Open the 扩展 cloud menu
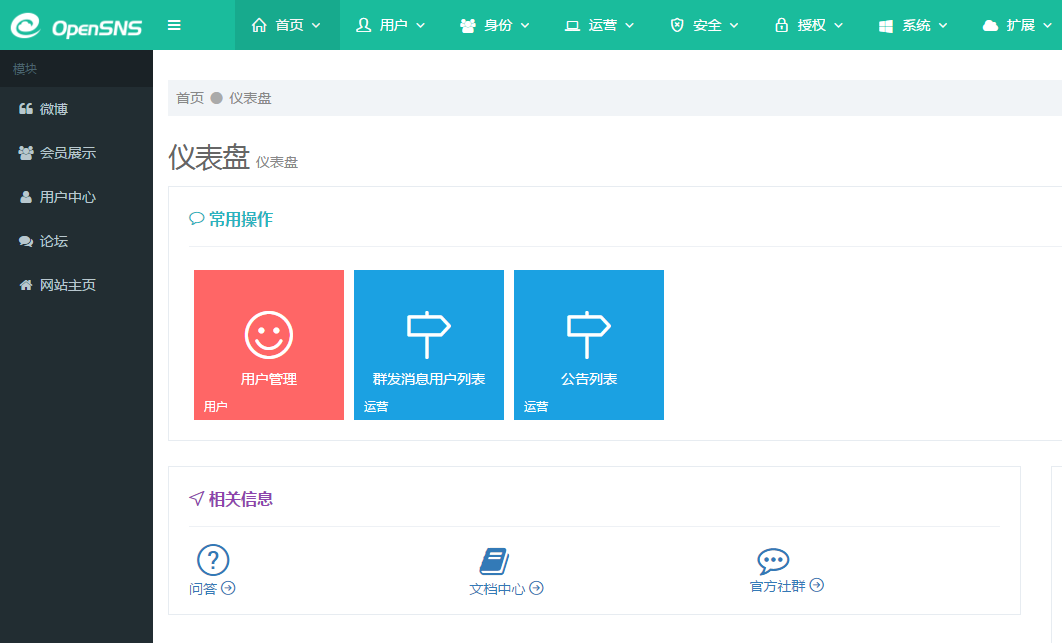 pos(1017,25)
